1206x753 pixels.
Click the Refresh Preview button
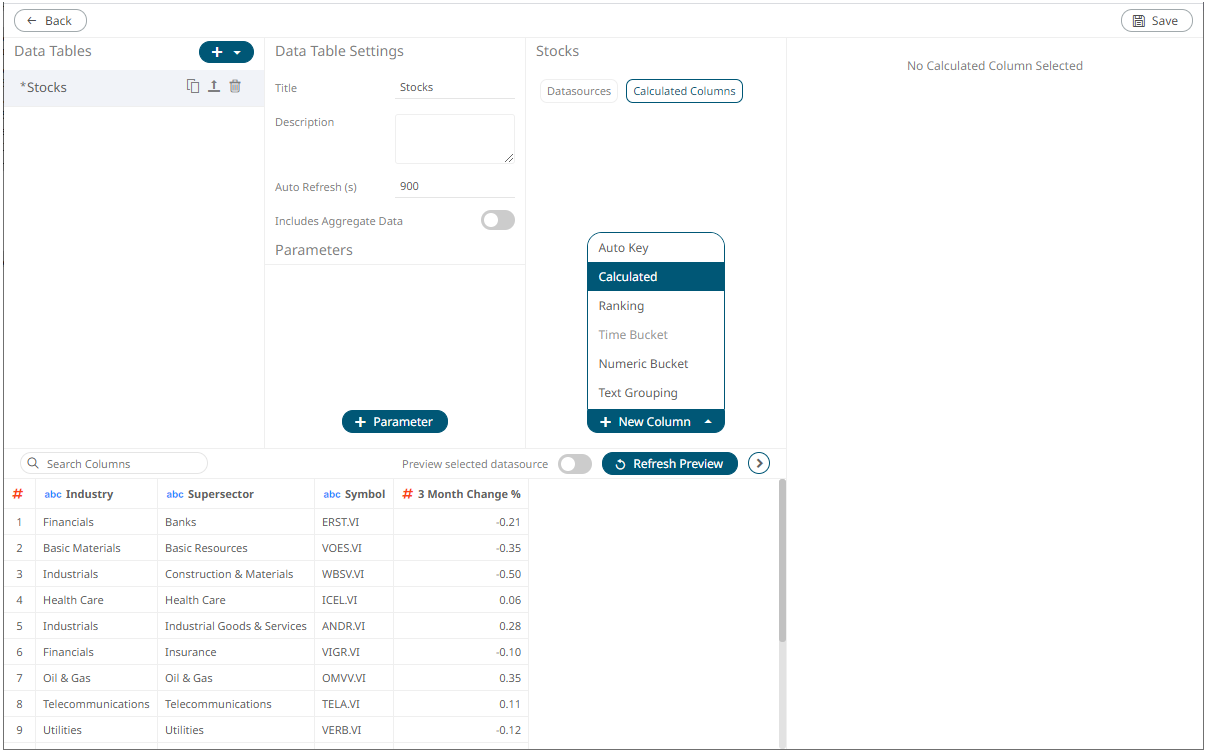click(670, 464)
